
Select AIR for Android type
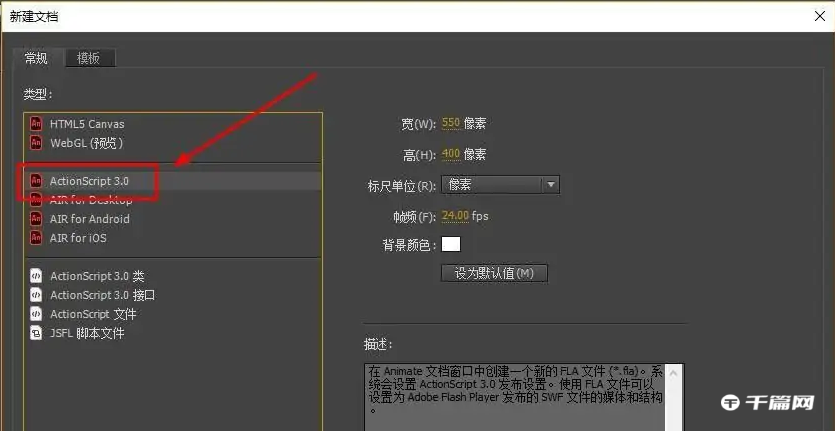tap(173, 218)
